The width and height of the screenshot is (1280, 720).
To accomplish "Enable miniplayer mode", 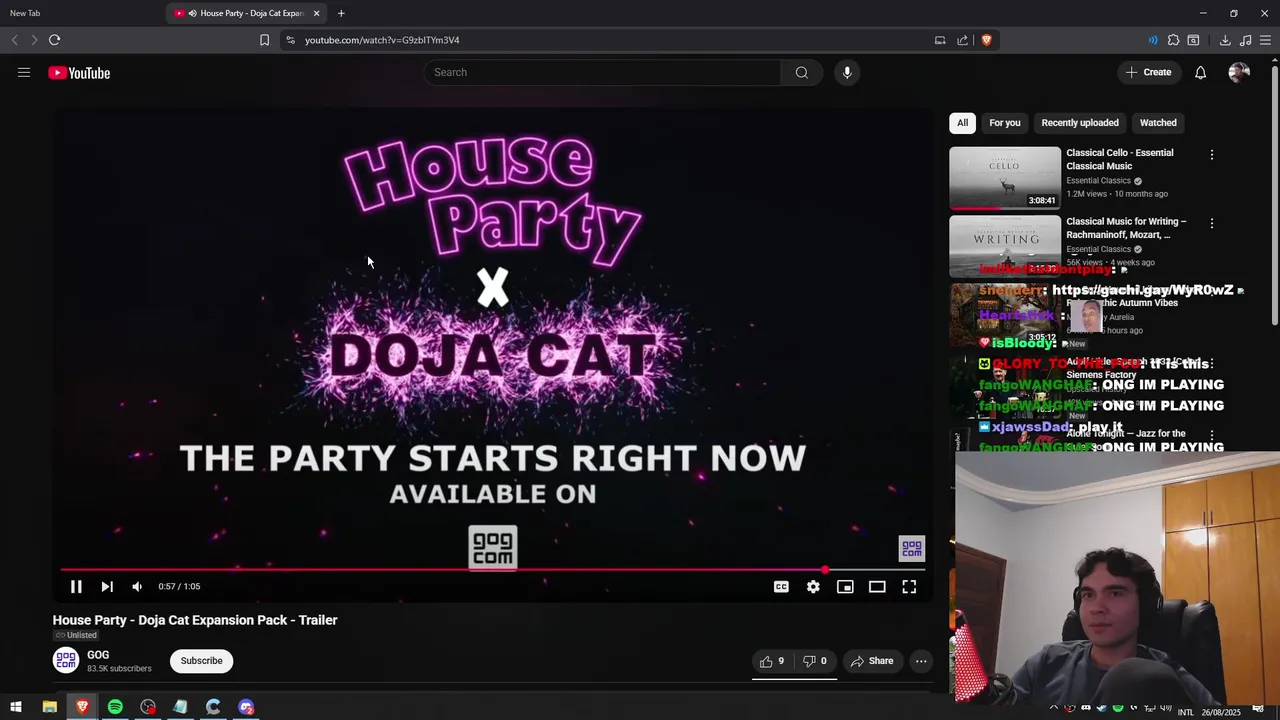I will (845, 587).
